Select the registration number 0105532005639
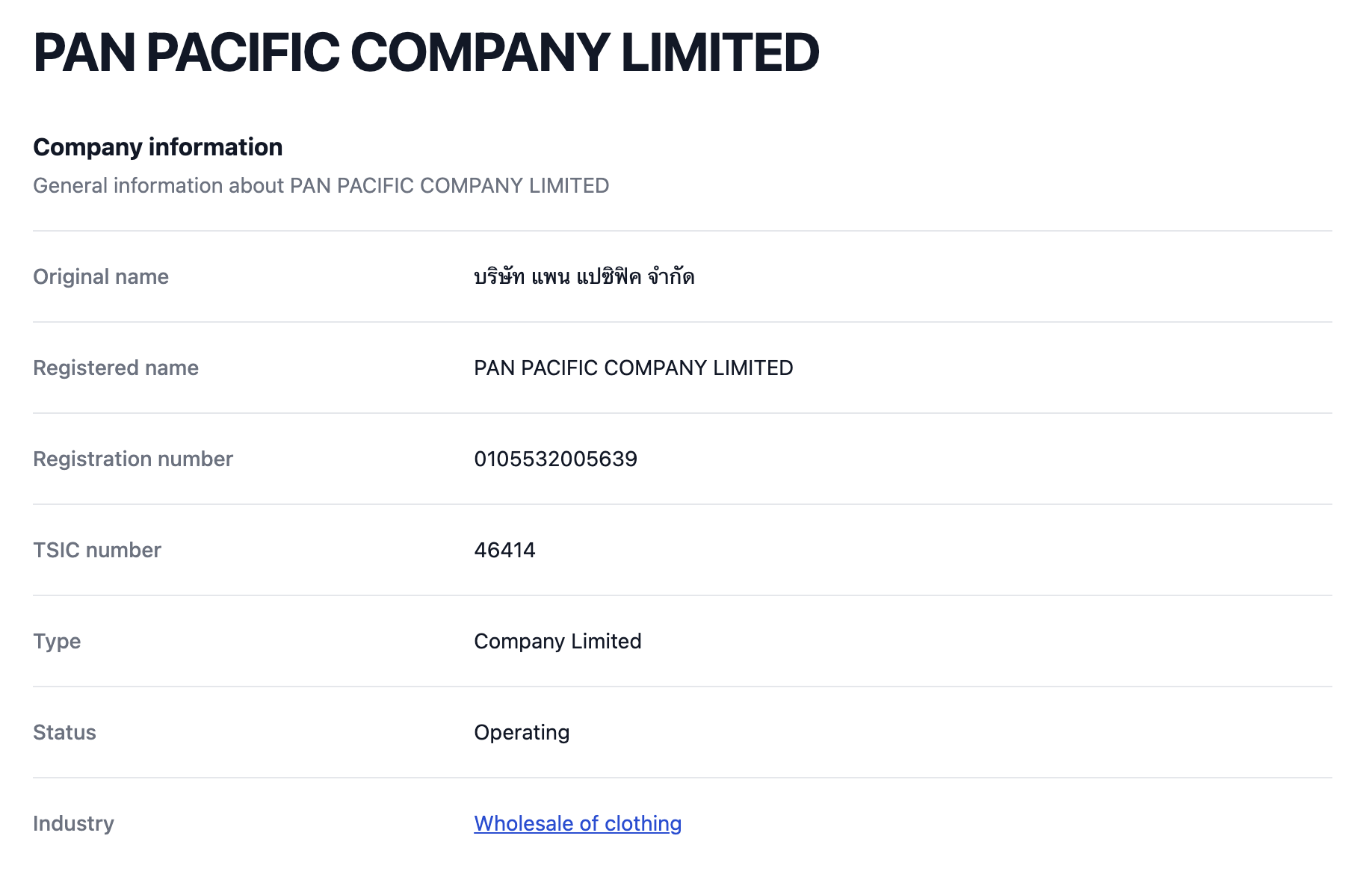This screenshot has height=883, width=1372. 555,459
